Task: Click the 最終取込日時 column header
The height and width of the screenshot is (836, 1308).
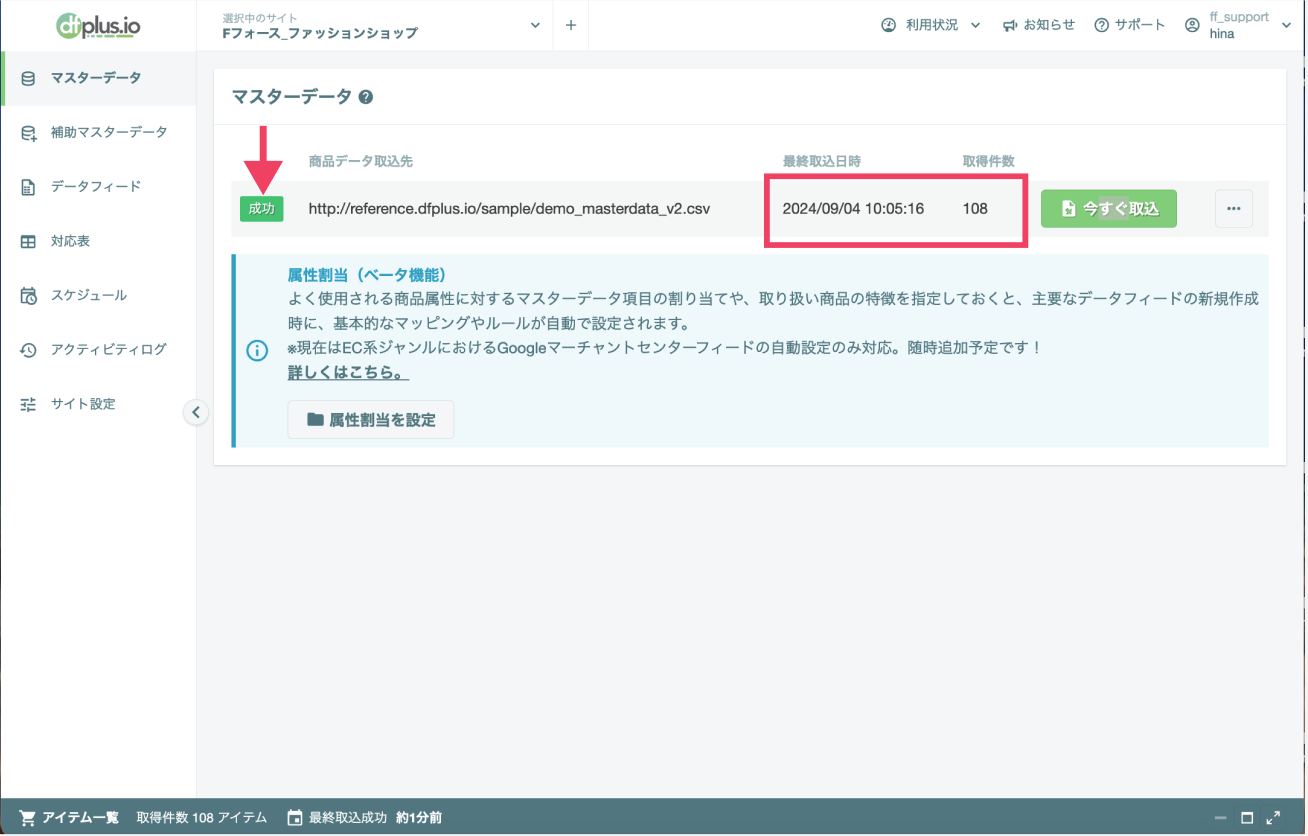Action: click(x=822, y=161)
